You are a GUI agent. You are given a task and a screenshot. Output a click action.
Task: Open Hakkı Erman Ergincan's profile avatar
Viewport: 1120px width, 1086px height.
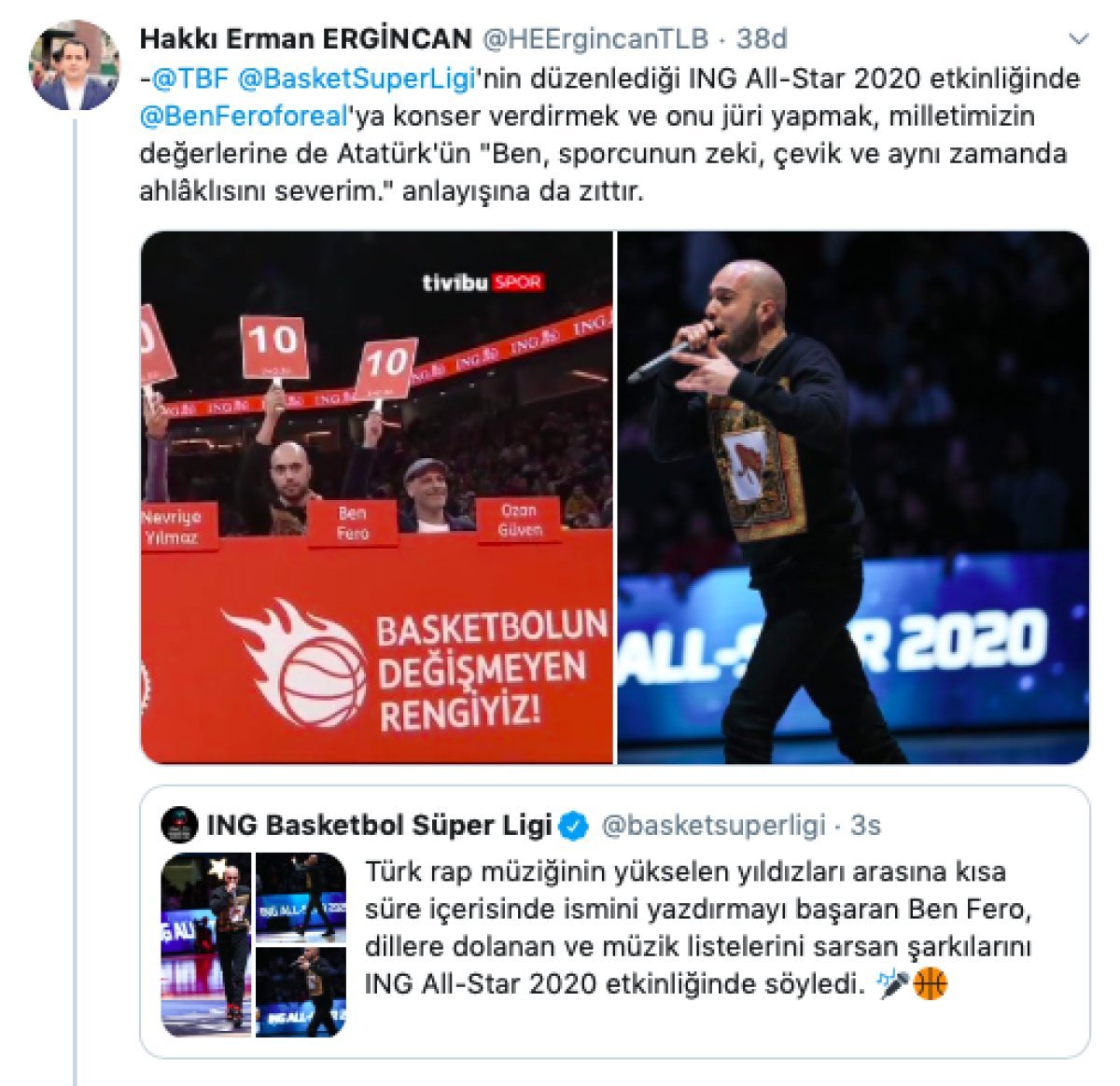tap(75, 65)
